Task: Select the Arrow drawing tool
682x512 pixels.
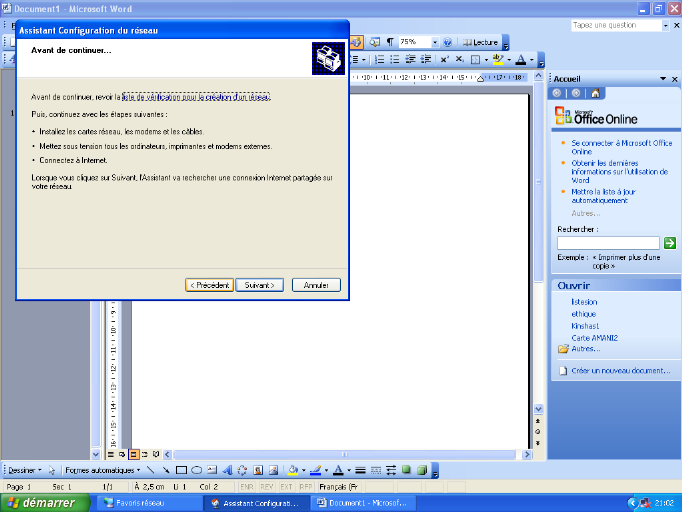Action: click(x=166, y=470)
